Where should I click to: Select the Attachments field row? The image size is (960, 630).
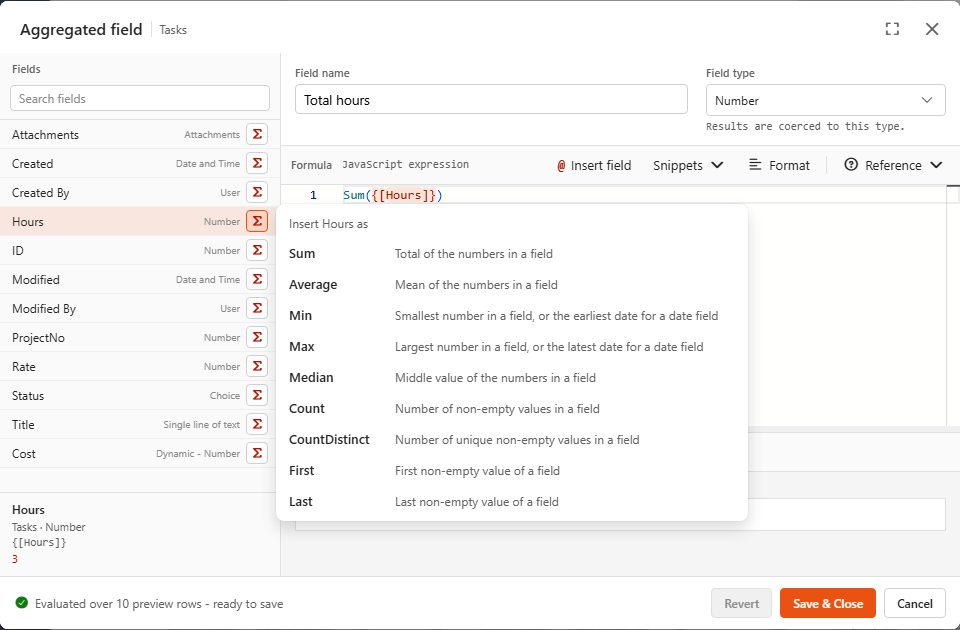pos(140,134)
